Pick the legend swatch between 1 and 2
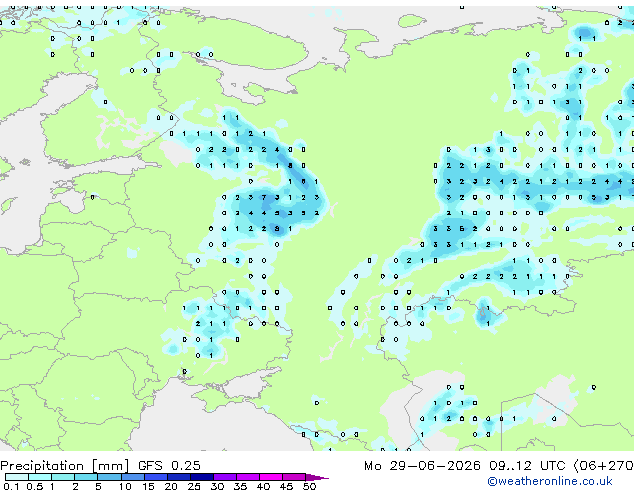This screenshot has height=490, width=634. coord(63,477)
